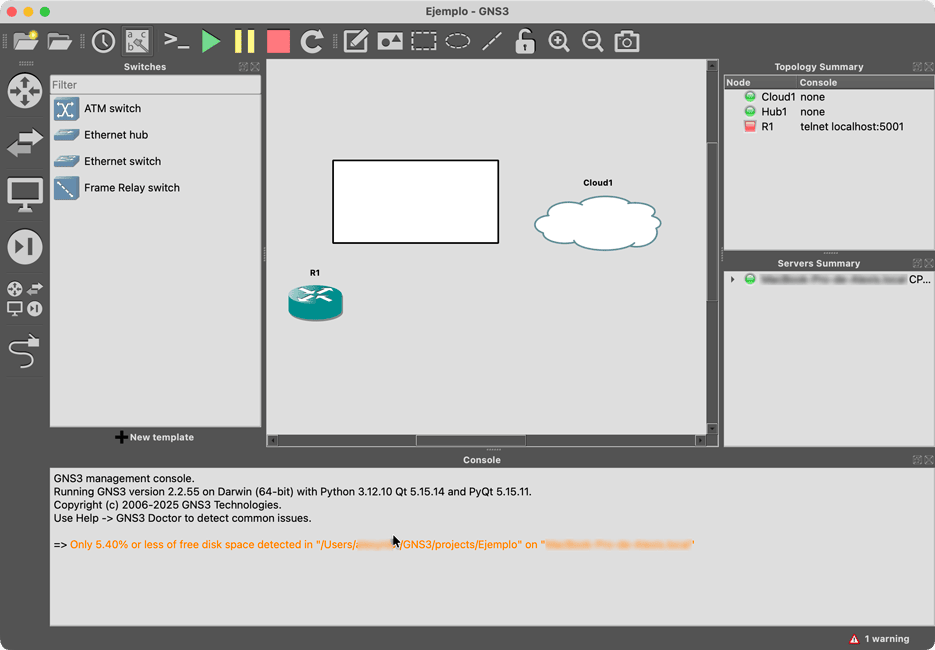Select the add a note annotation tool

[355, 41]
